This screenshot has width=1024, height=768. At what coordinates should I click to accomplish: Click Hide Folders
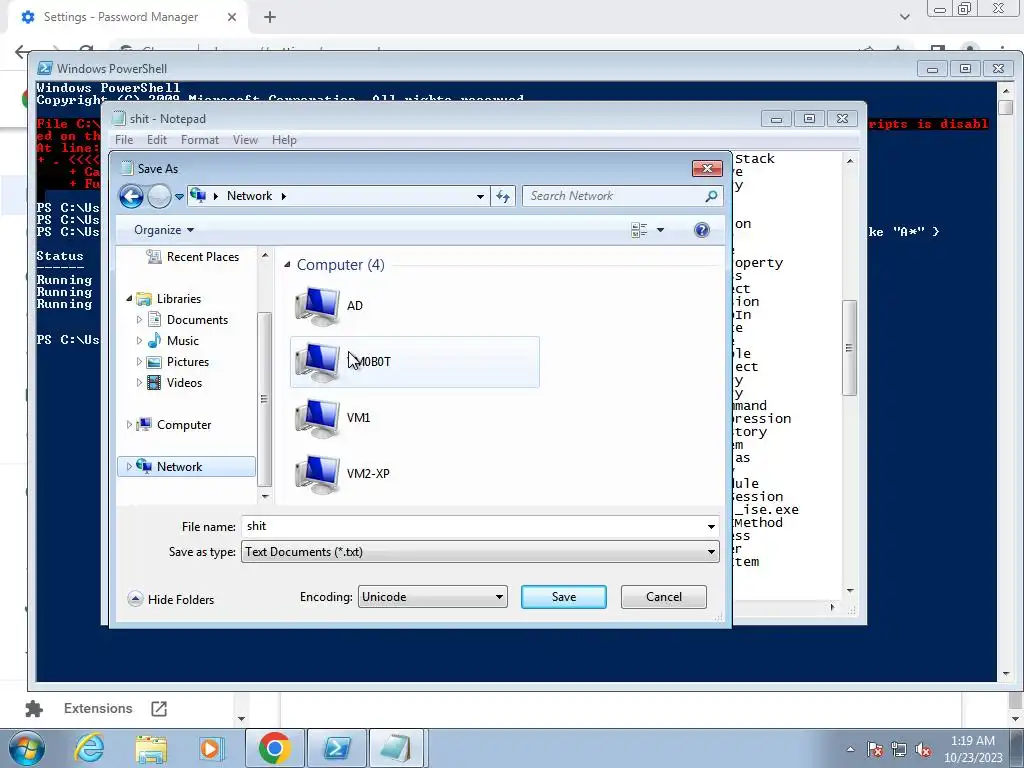171,600
